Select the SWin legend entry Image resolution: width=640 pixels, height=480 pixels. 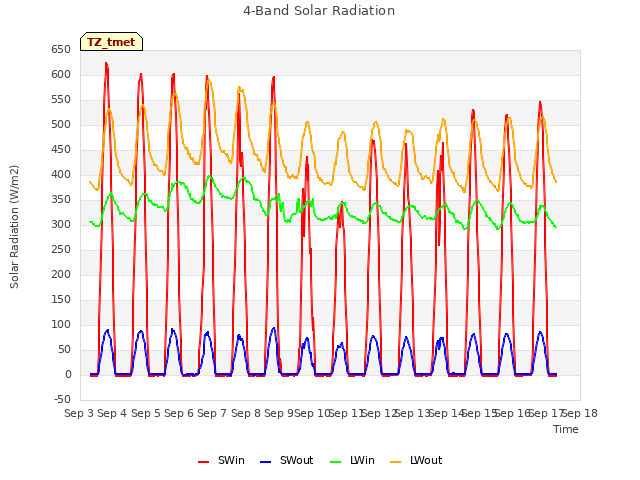[x=221, y=460]
